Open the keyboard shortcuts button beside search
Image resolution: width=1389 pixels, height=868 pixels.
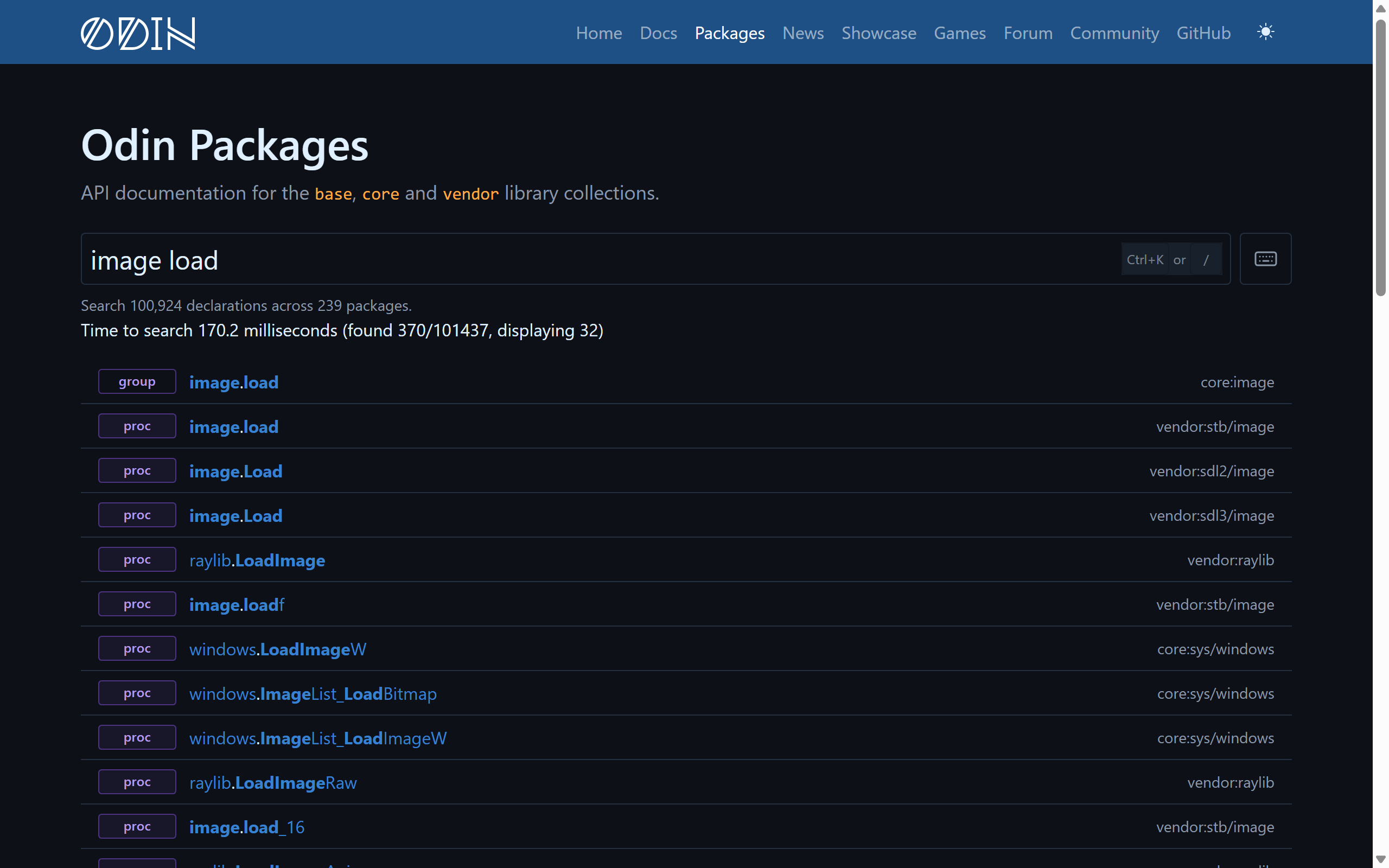point(1265,259)
